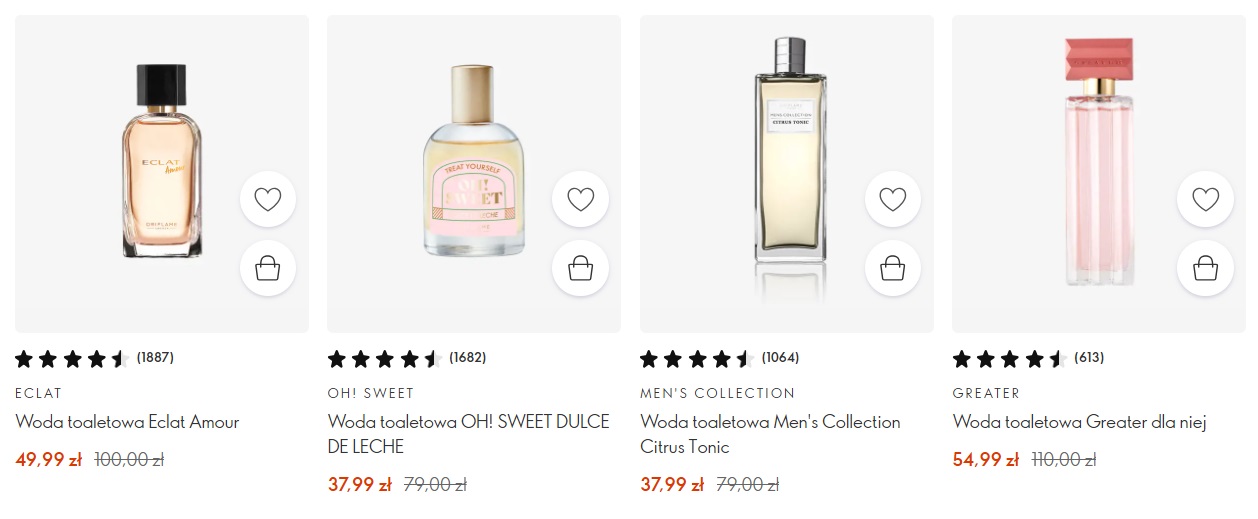The height and width of the screenshot is (519, 1258).
Task: Add Greater dla niej to shopping bag
Action: point(1205,268)
